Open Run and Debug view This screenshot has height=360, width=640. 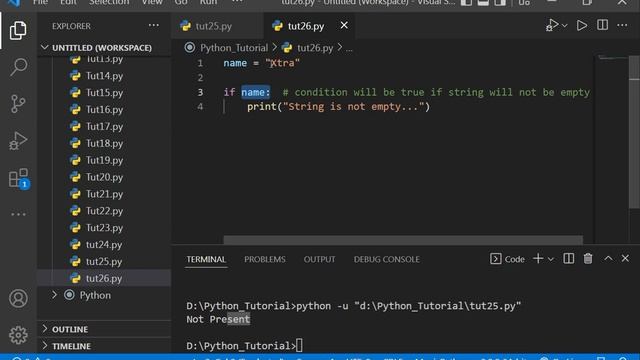(x=18, y=141)
